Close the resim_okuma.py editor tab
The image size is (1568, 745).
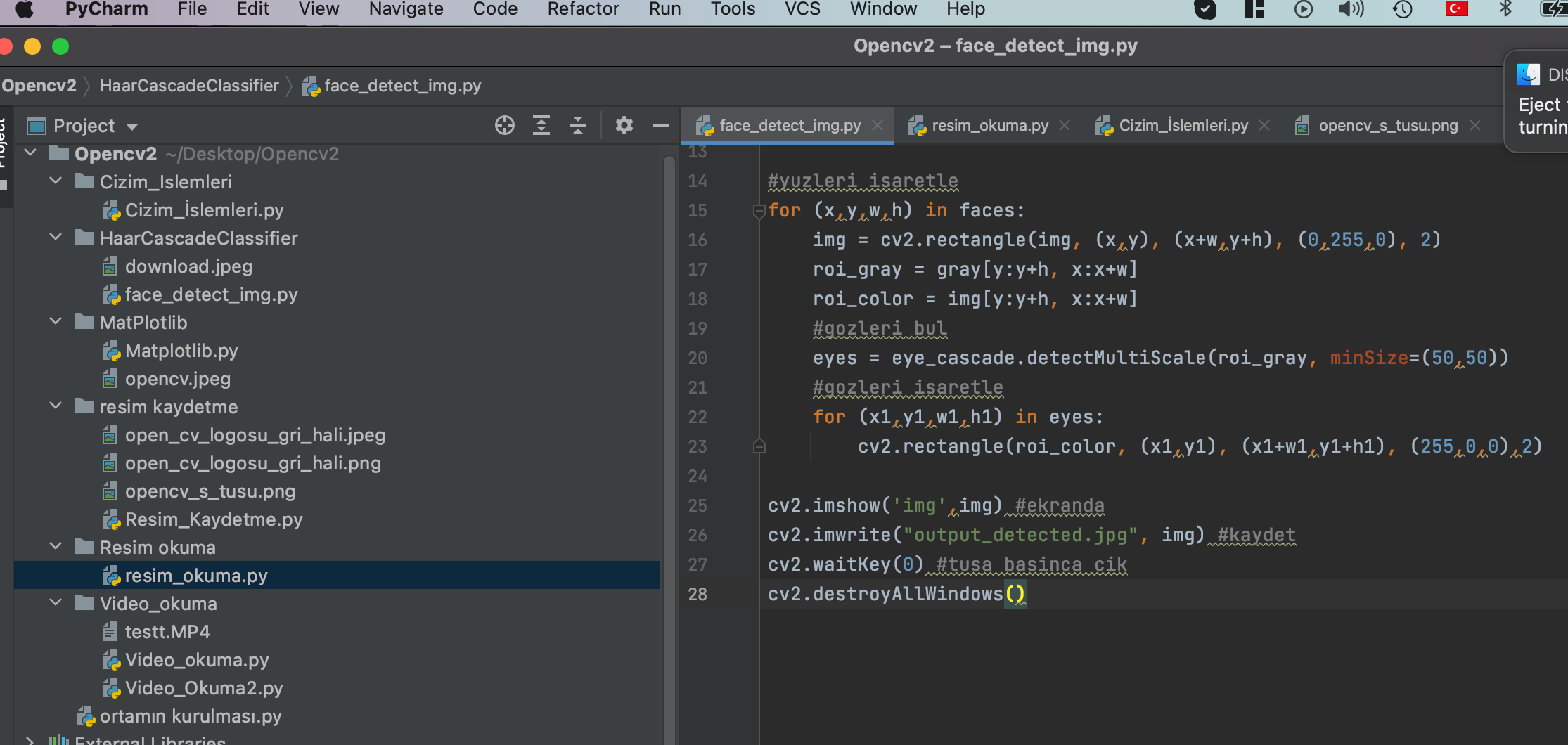(1065, 125)
